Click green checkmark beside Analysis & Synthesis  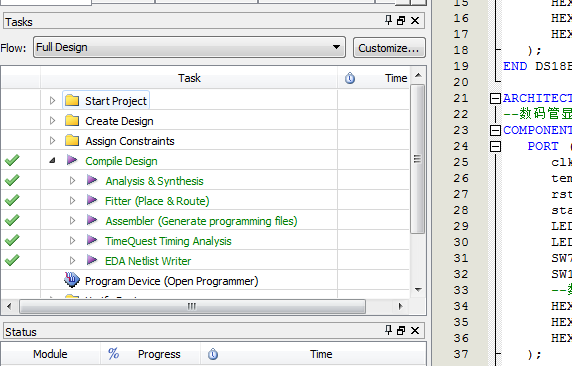(12, 180)
